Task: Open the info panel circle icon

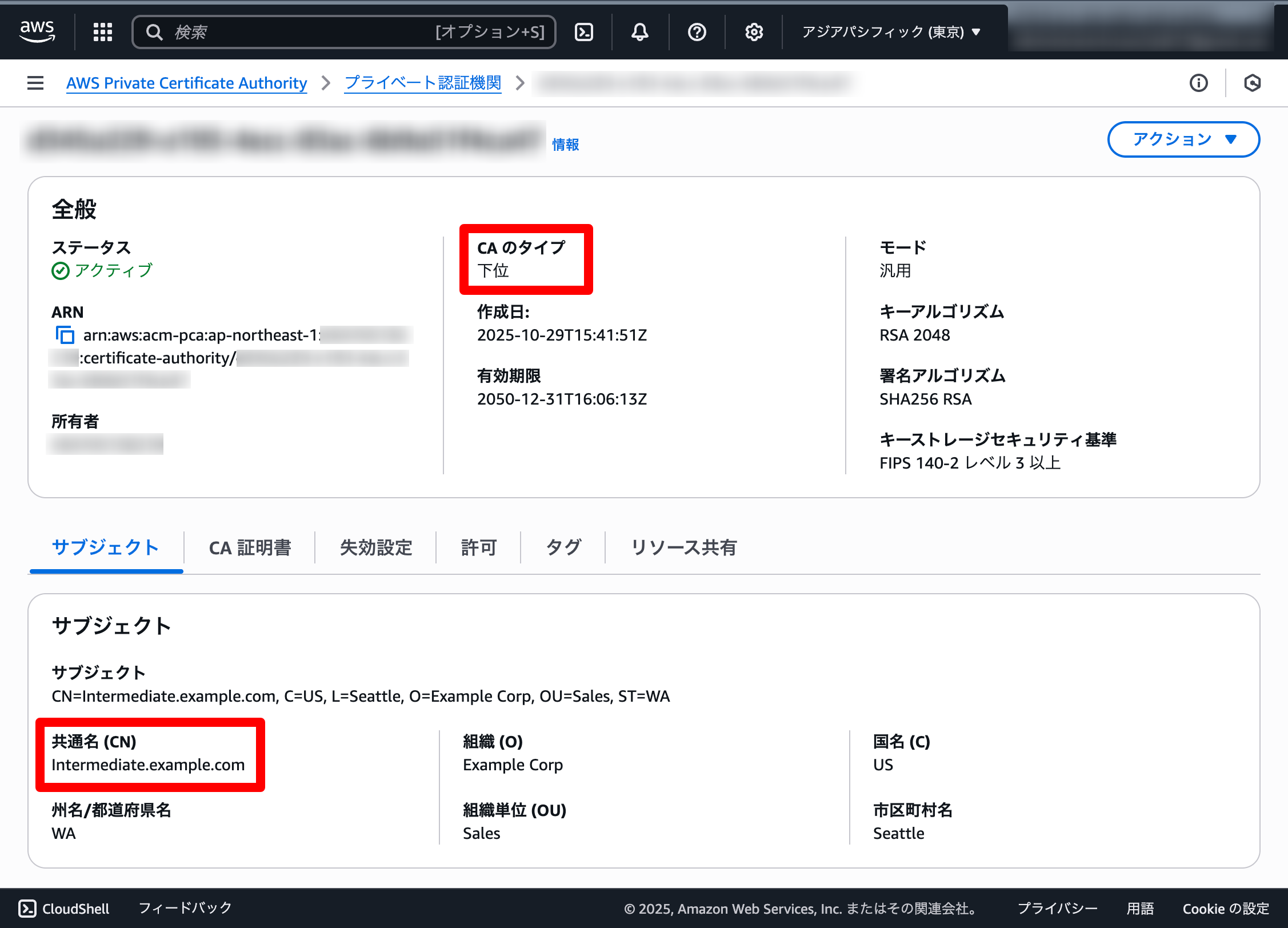Action: point(1198,83)
